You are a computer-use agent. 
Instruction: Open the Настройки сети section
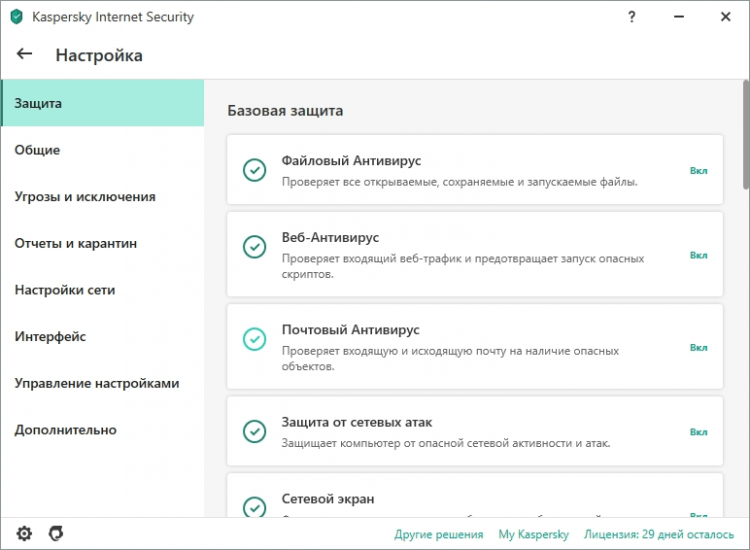coord(65,290)
